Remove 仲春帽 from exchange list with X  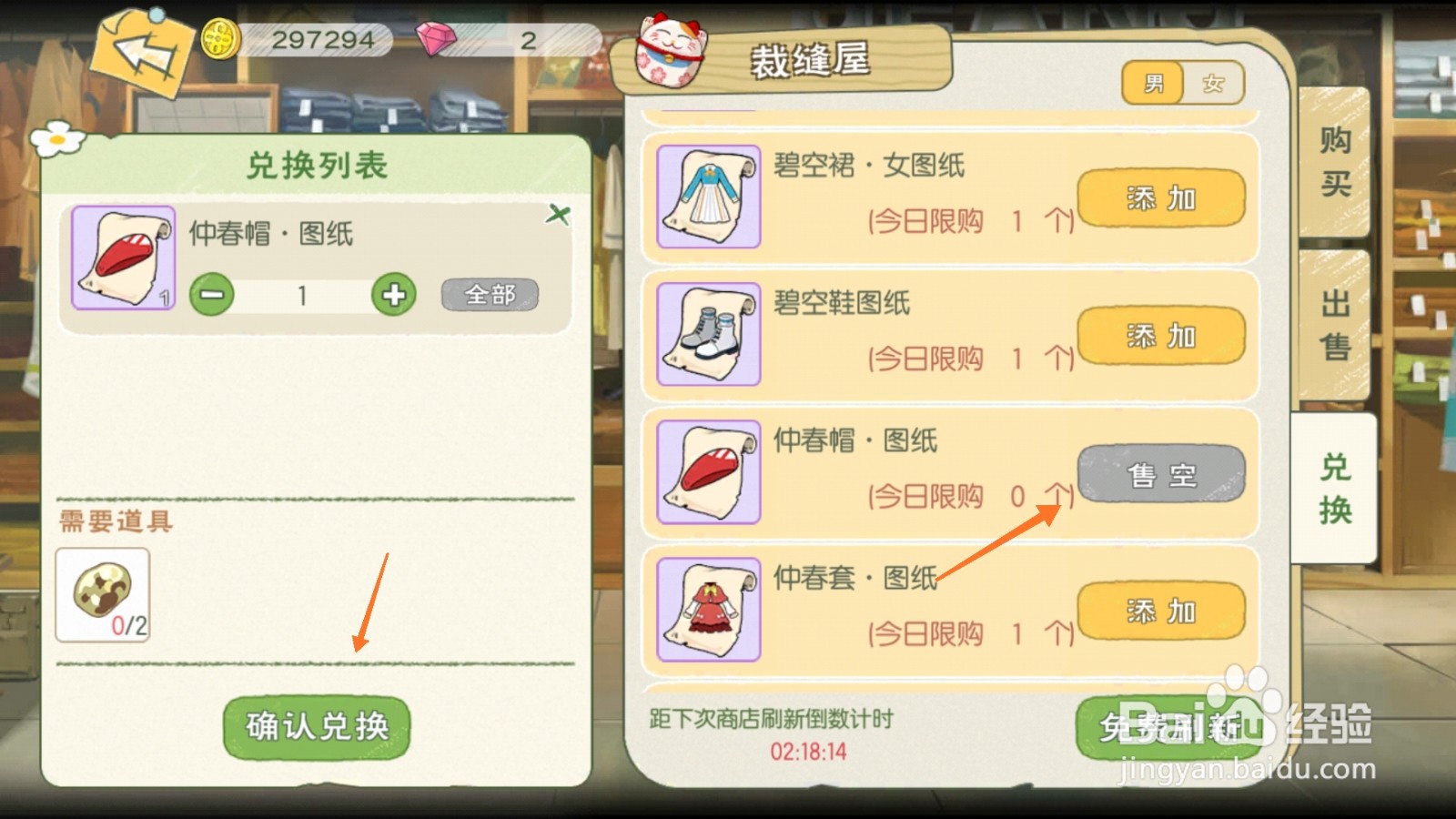pos(558,215)
